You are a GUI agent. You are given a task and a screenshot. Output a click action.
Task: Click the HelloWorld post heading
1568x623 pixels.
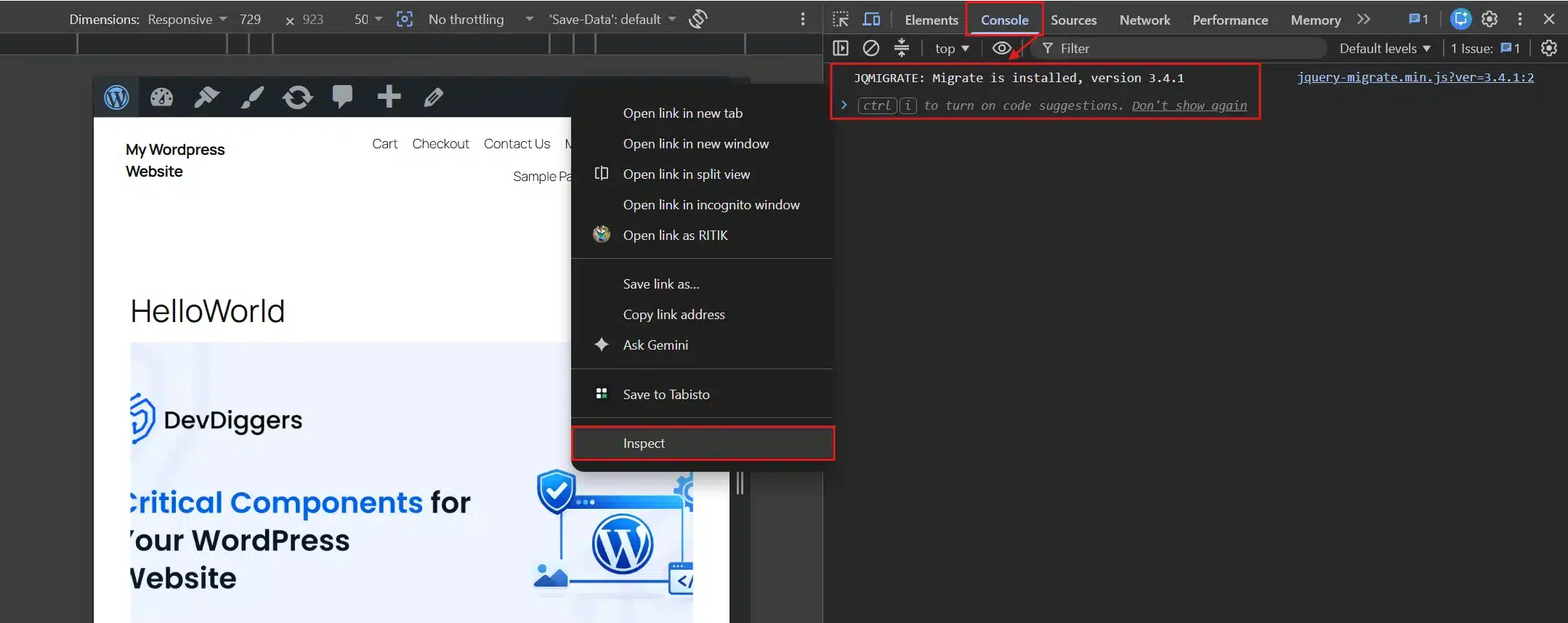pyautogui.click(x=207, y=311)
